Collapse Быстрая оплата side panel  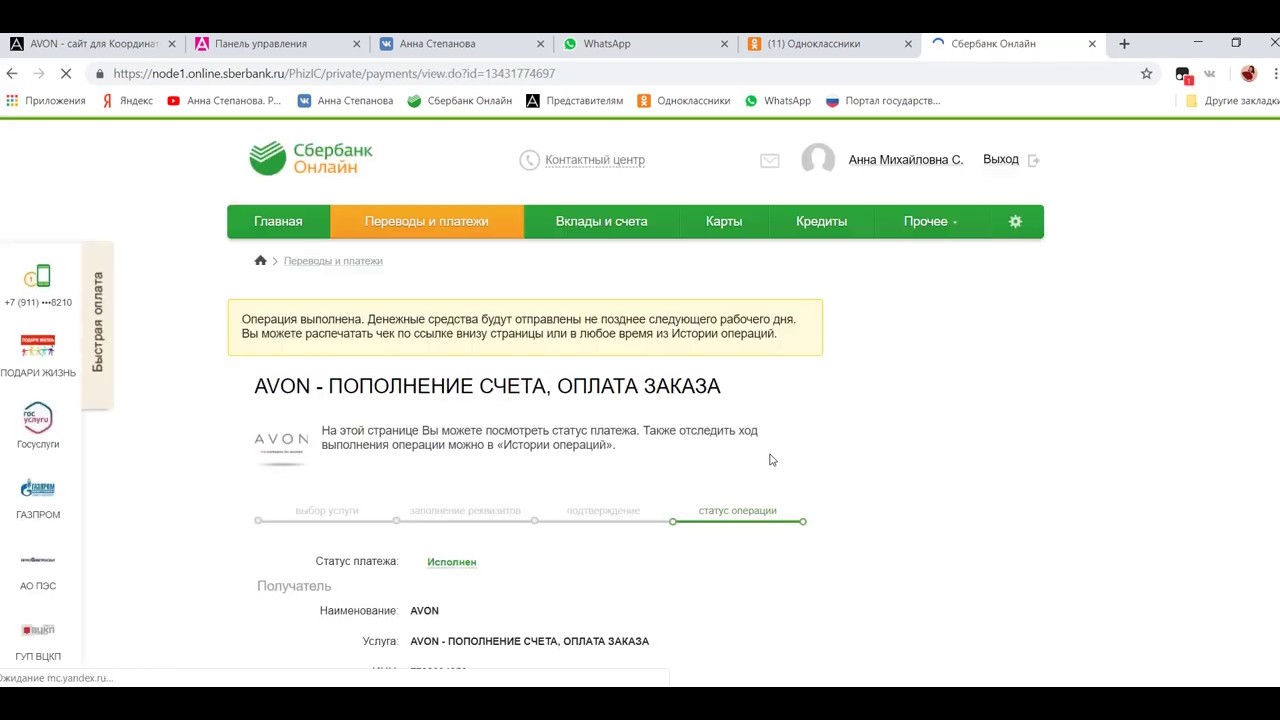[97, 324]
